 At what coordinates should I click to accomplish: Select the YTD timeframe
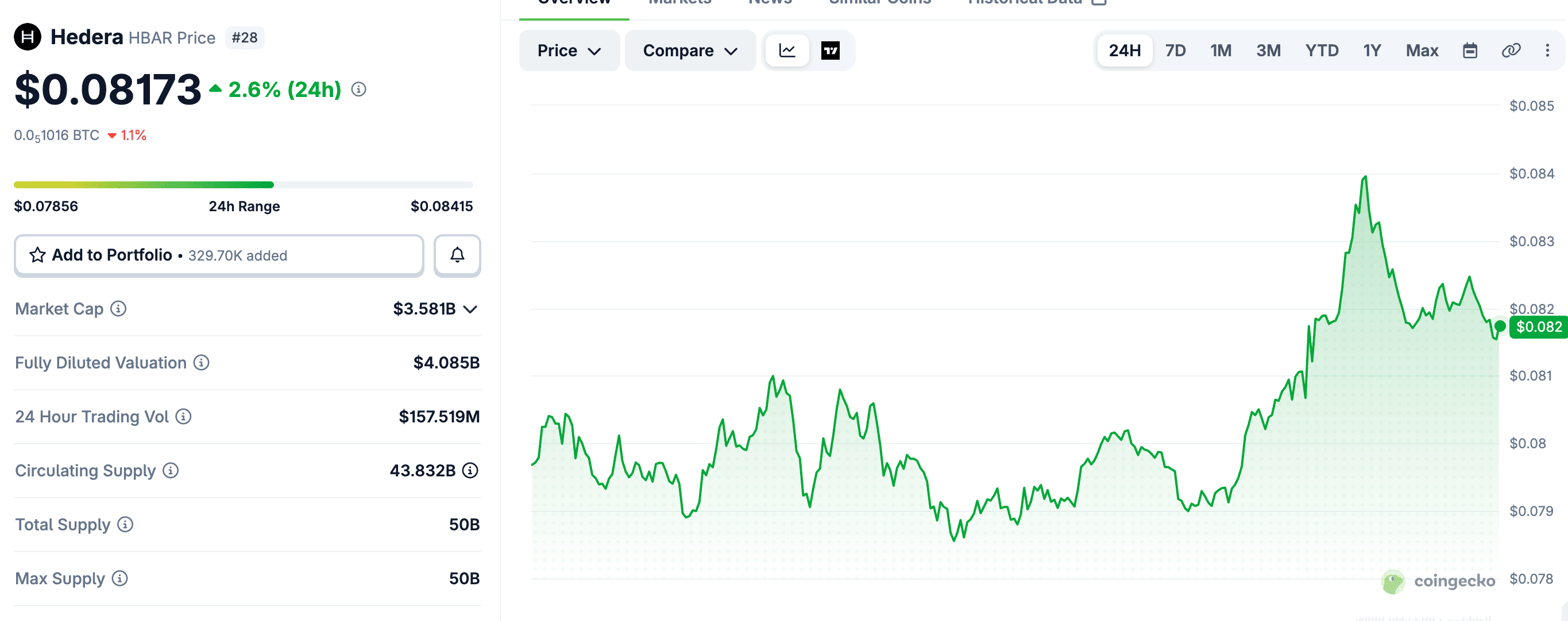tap(1322, 51)
